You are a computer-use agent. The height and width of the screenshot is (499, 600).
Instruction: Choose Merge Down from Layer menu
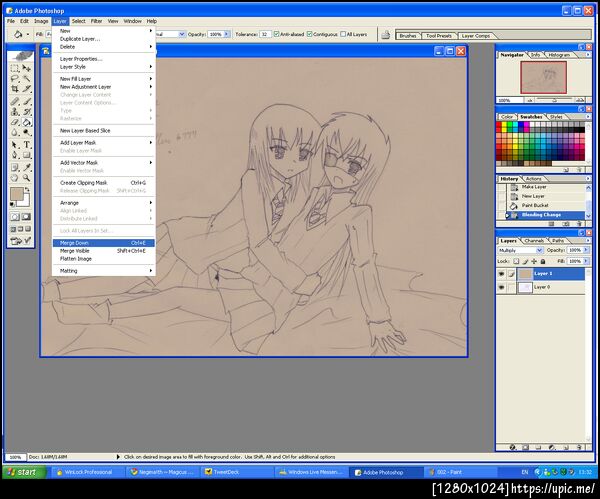(x=103, y=243)
